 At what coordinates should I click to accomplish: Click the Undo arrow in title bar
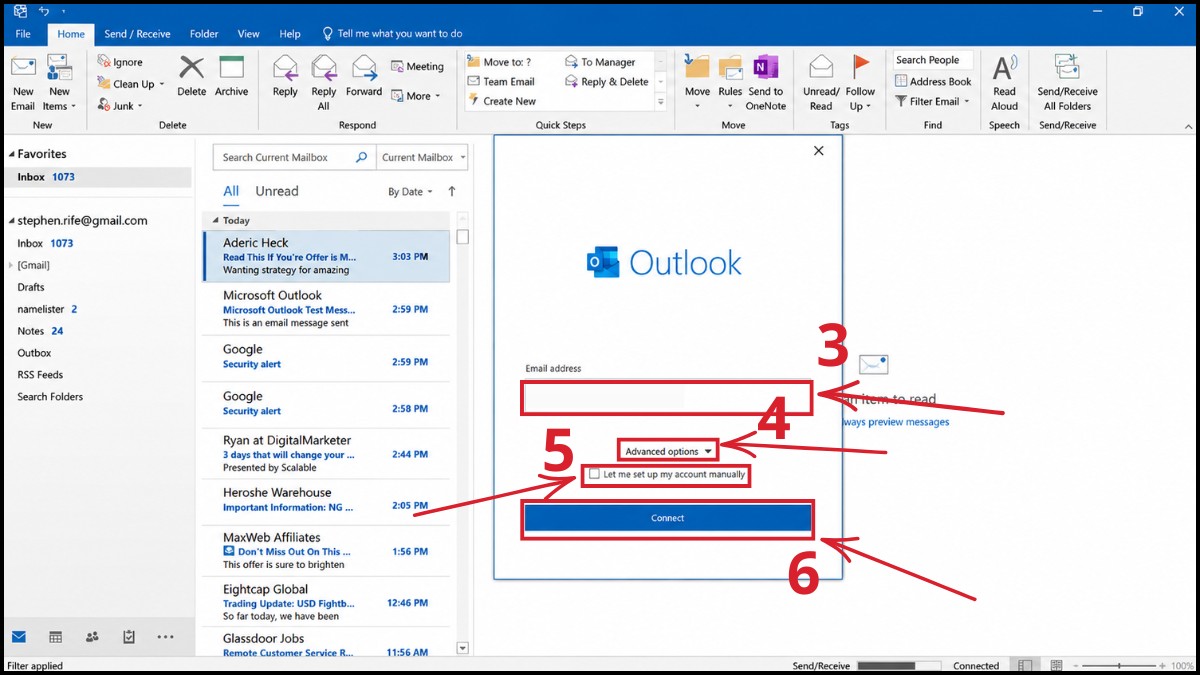(x=43, y=11)
